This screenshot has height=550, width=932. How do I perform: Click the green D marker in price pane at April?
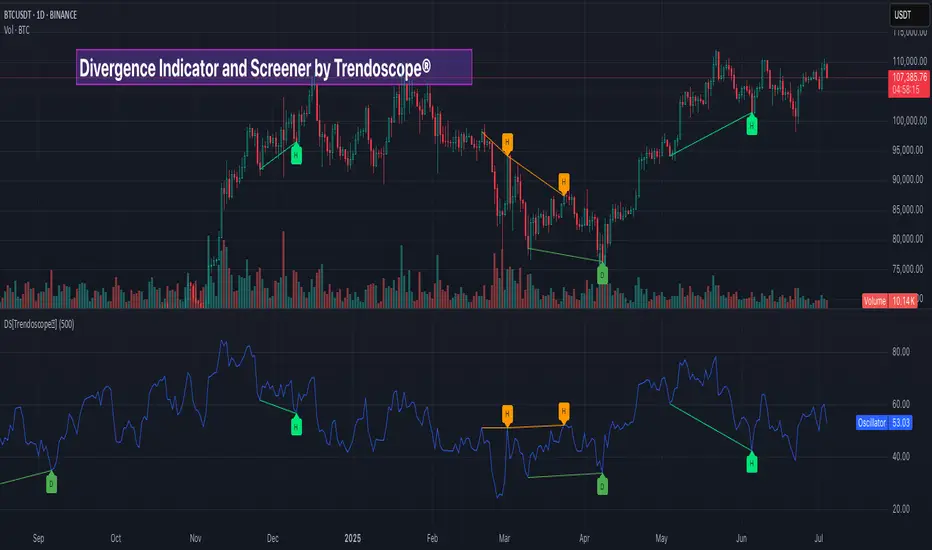[x=602, y=274]
